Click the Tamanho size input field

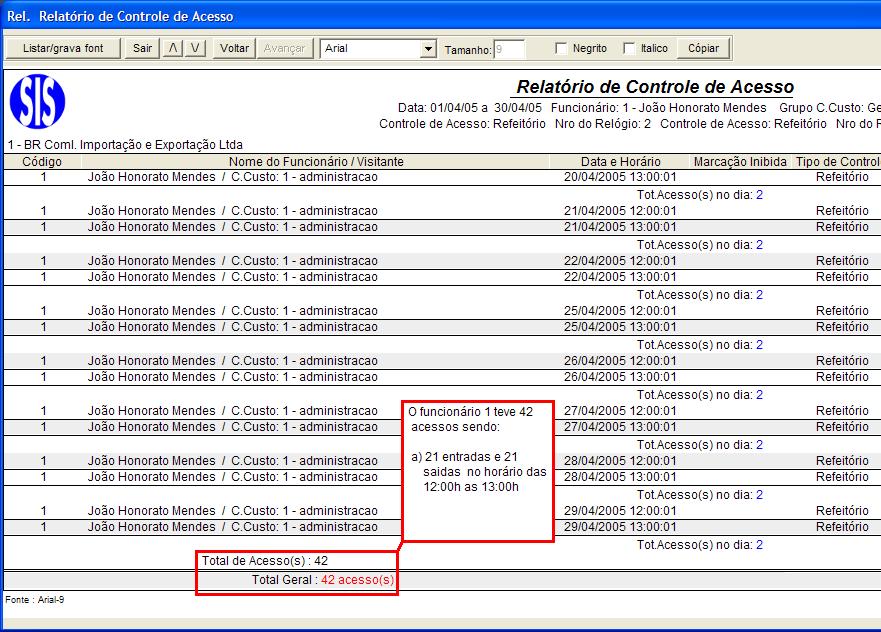pyautogui.click(x=509, y=49)
